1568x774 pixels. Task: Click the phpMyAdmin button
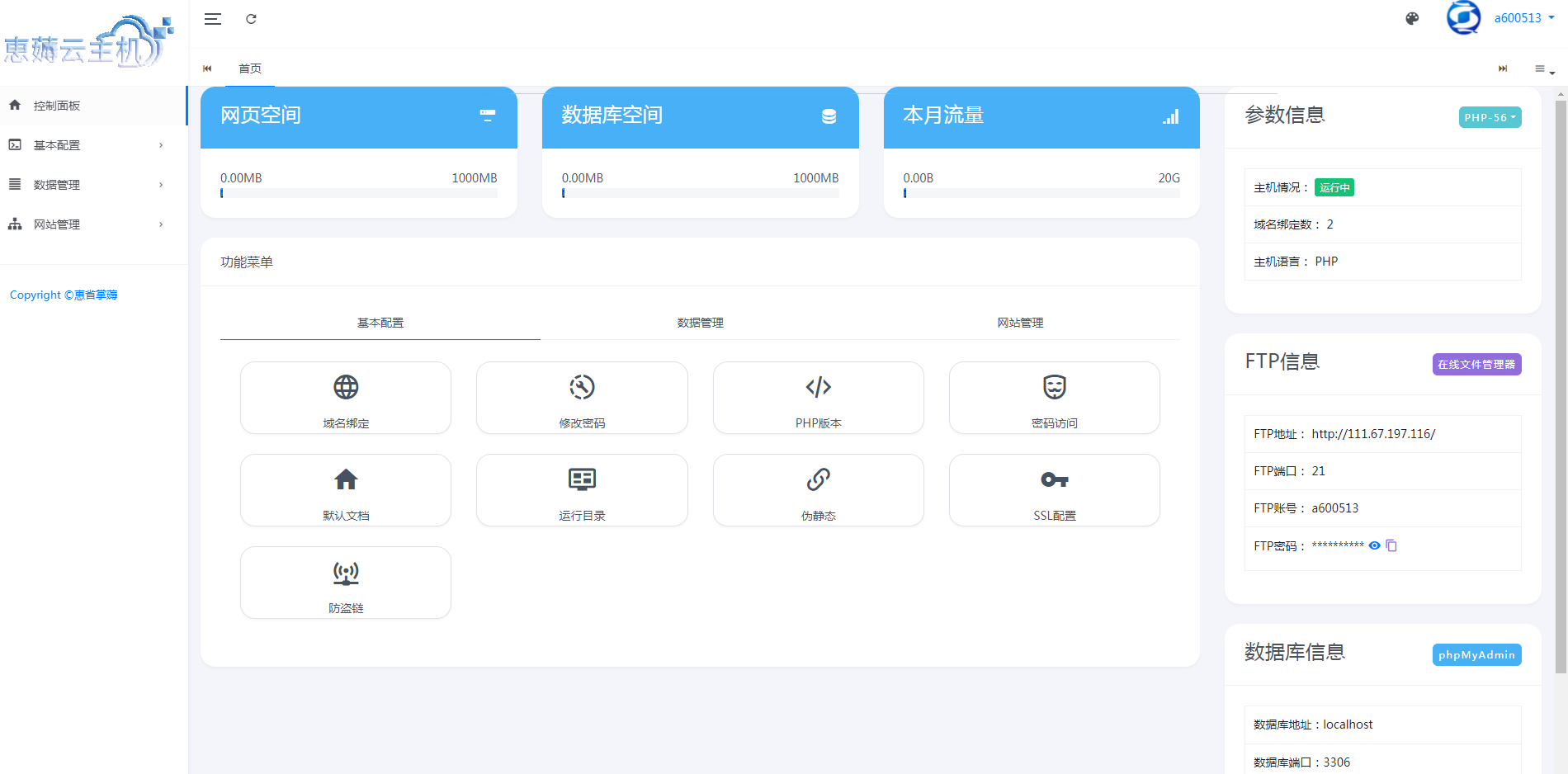coord(1476,654)
